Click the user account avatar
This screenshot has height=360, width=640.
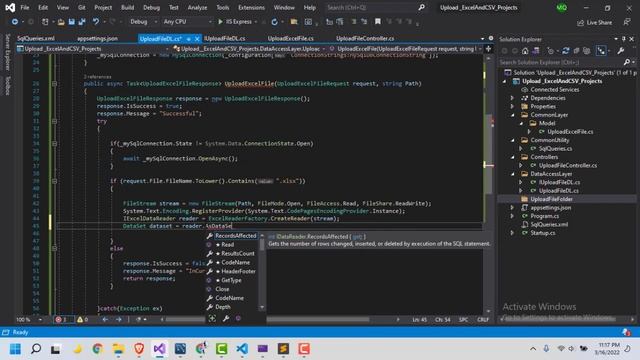pos(562,7)
